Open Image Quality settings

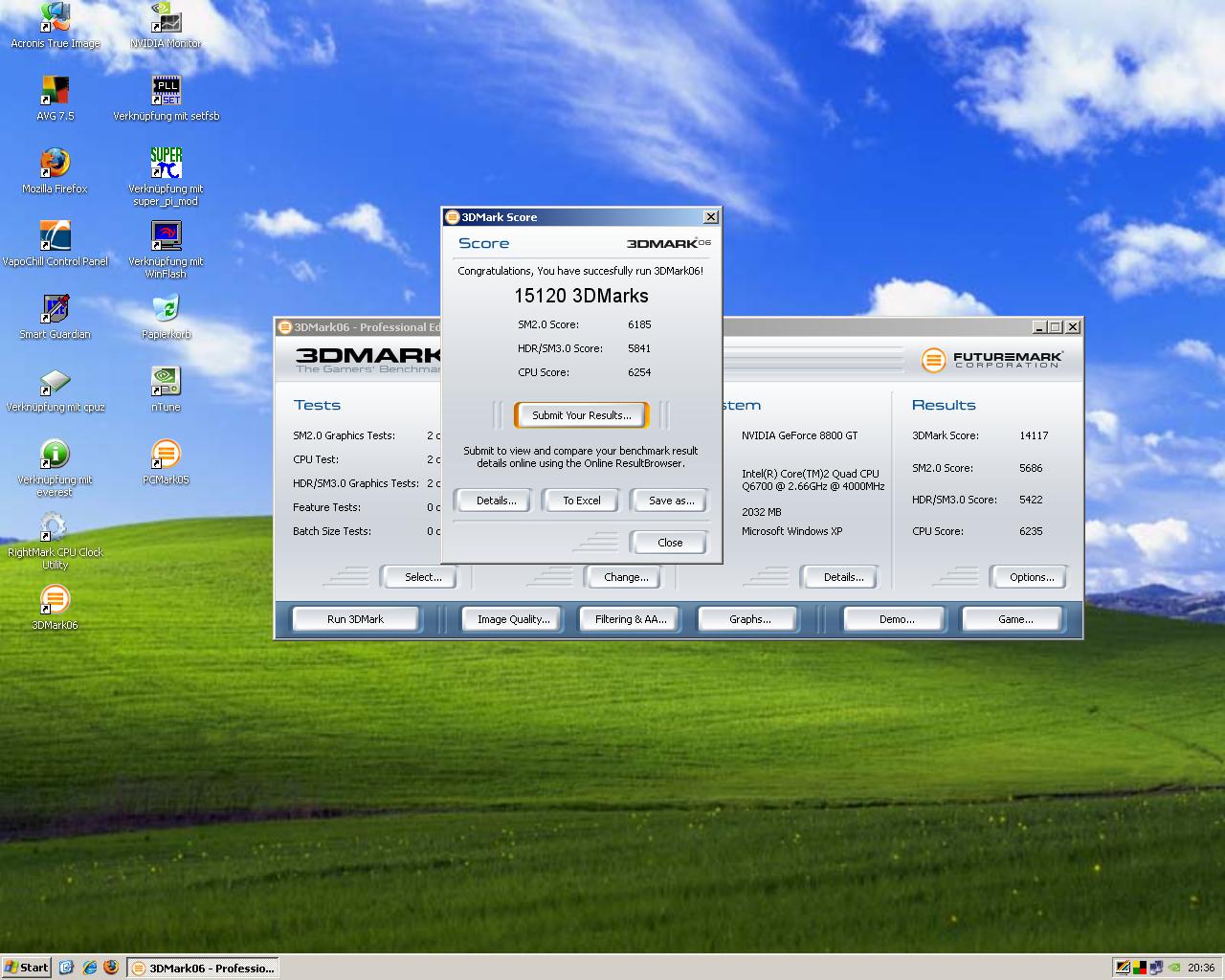(514, 619)
